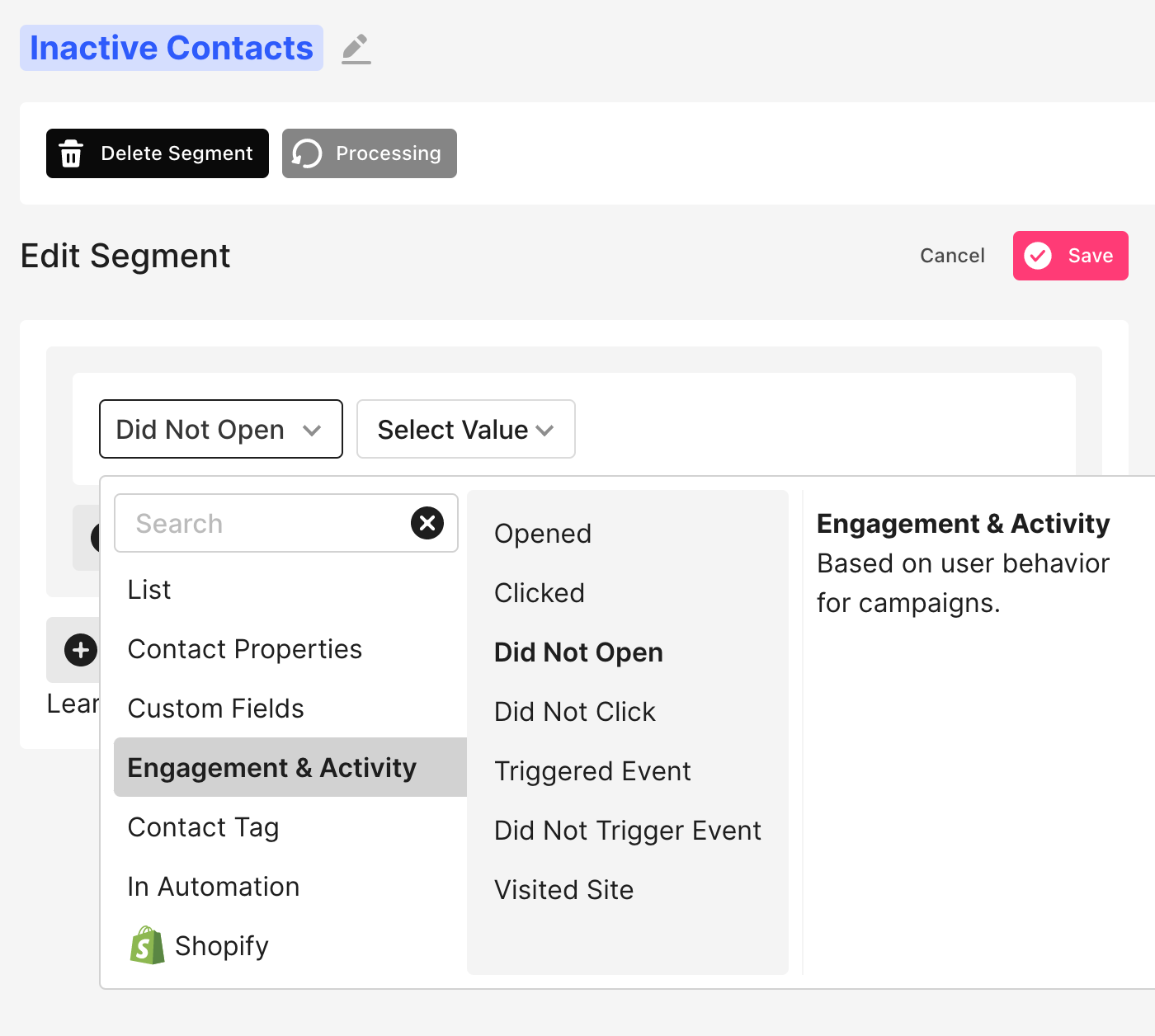Choose Engagement & Activity category

pyautogui.click(x=272, y=767)
